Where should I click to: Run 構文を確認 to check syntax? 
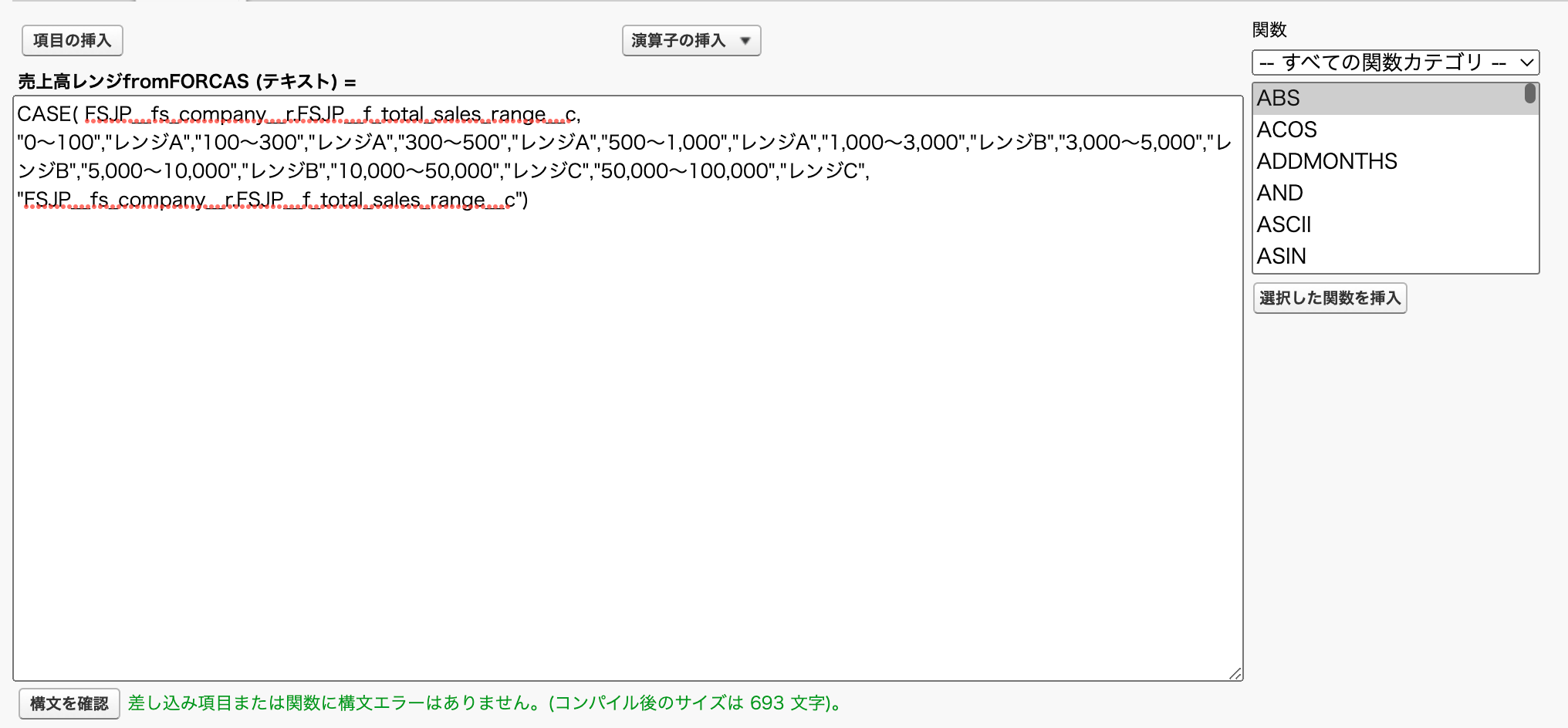[x=69, y=703]
